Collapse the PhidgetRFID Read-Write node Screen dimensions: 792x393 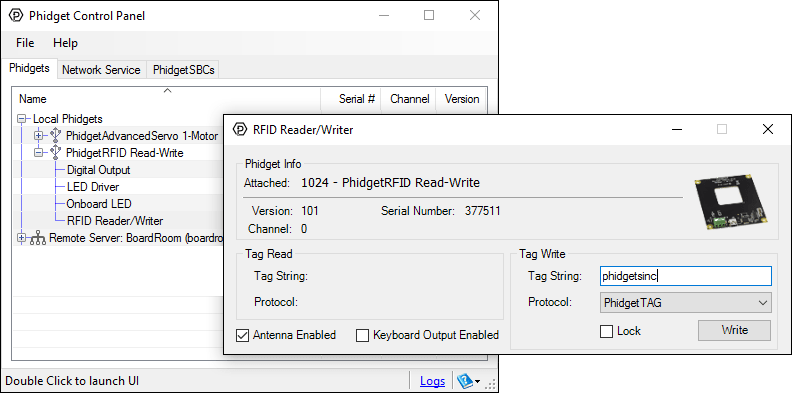[39, 153]
